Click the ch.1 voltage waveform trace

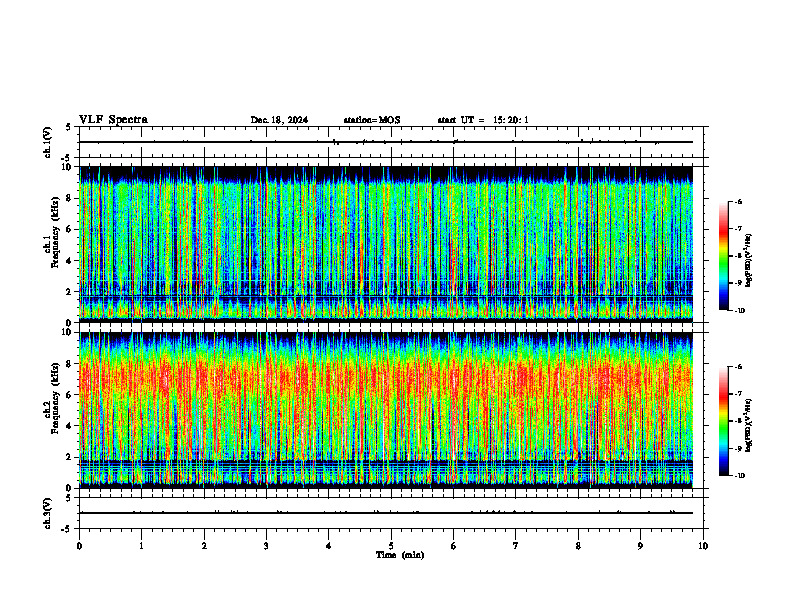(x=386, y=142)
